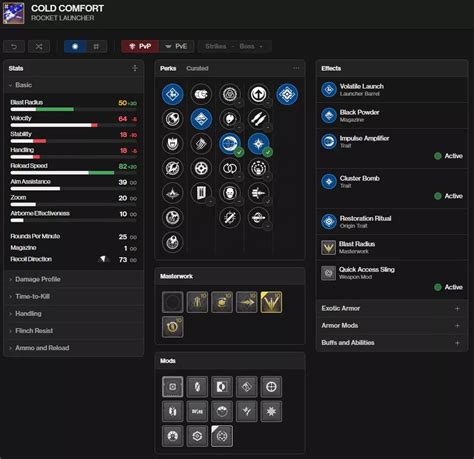Select the upward arrow perk in top row
This screenshot has width=474, height=459.
pyautogui.click(x=259, y=95)
